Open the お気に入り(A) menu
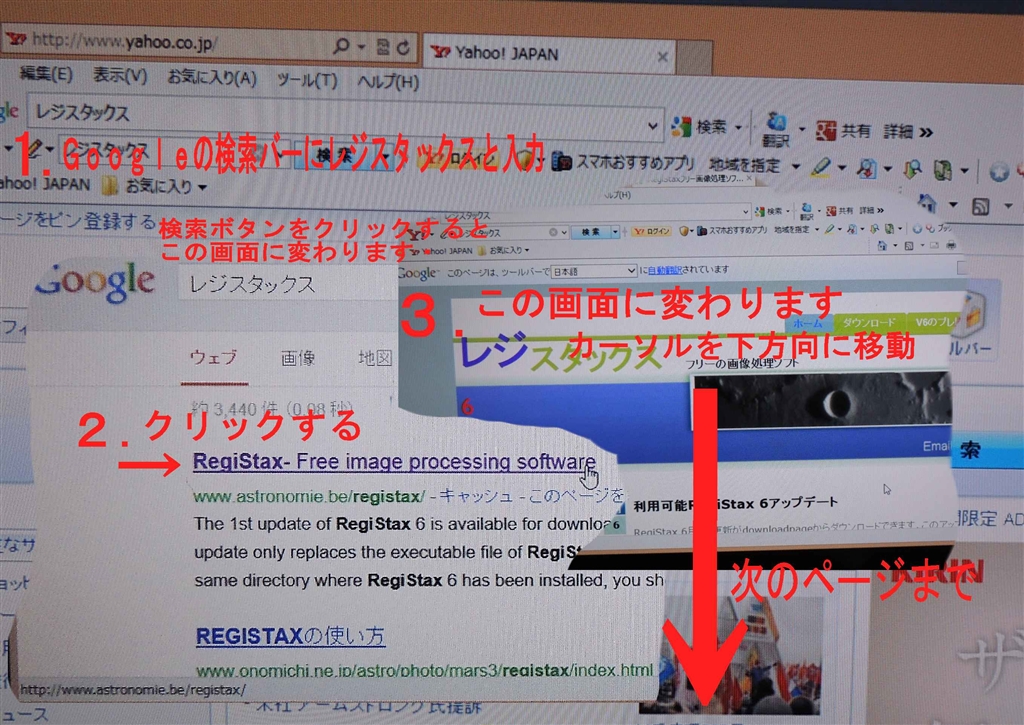The width and height of the screenshot is (1024, 725). pos(212,78)
